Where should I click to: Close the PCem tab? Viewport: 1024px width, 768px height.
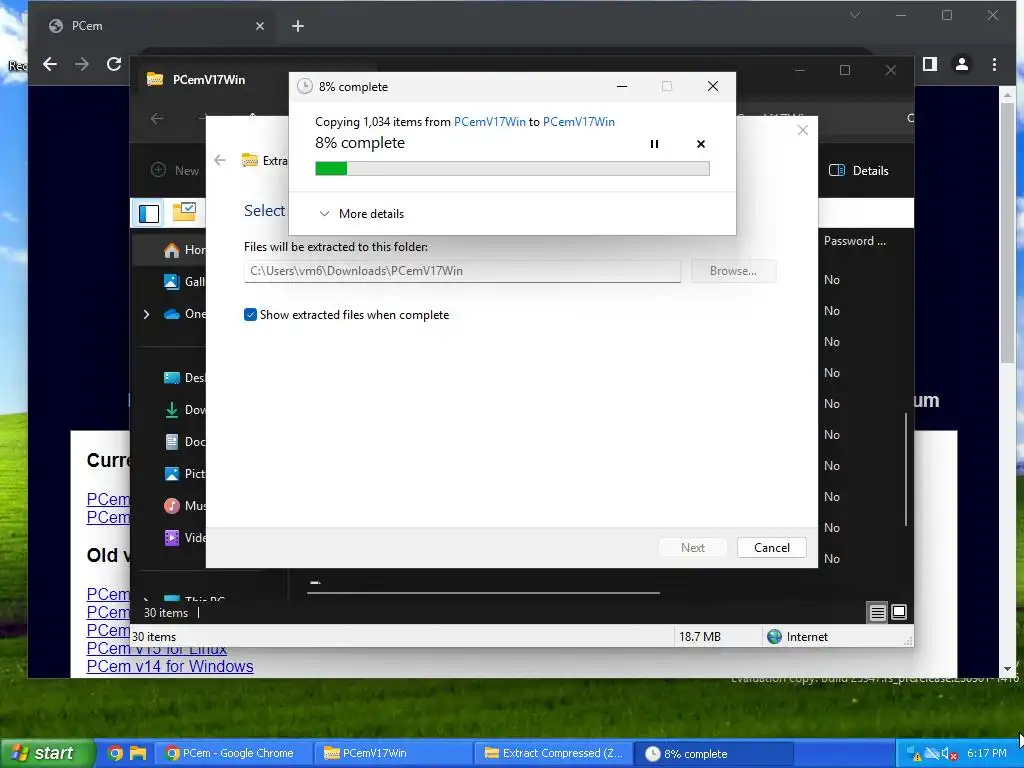(260, 26)
